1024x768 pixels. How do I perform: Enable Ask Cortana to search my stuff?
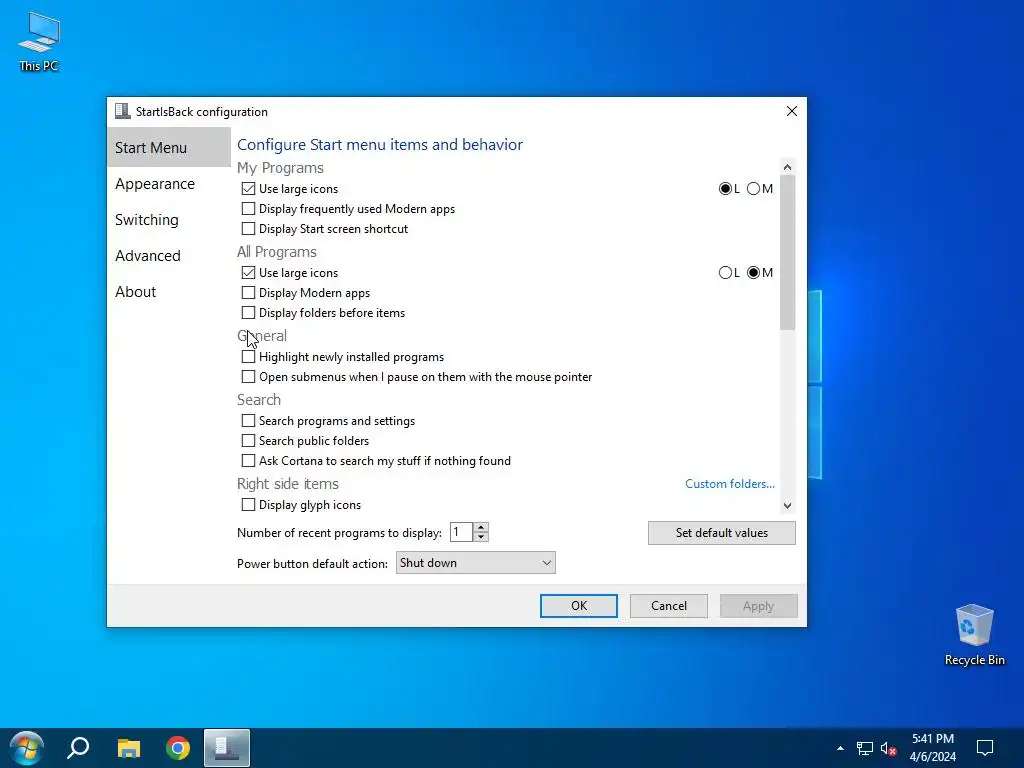(248, 460)
